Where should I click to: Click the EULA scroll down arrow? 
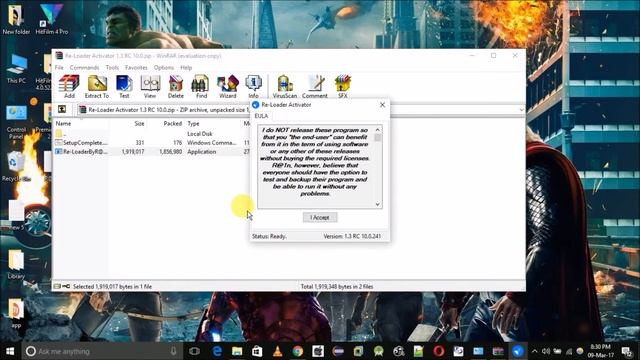pos(378,204)
